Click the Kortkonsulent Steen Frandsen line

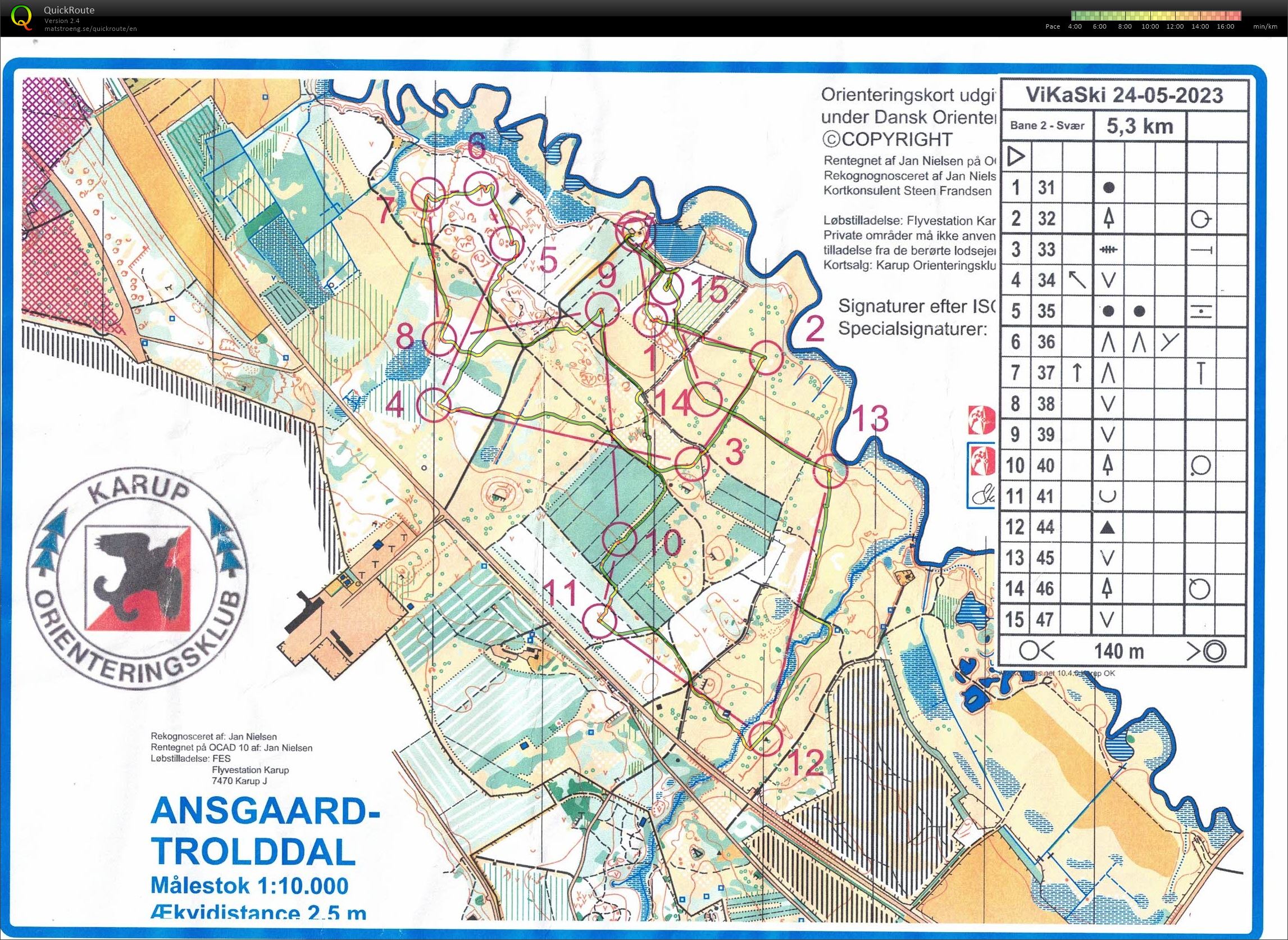click(907, 191)
